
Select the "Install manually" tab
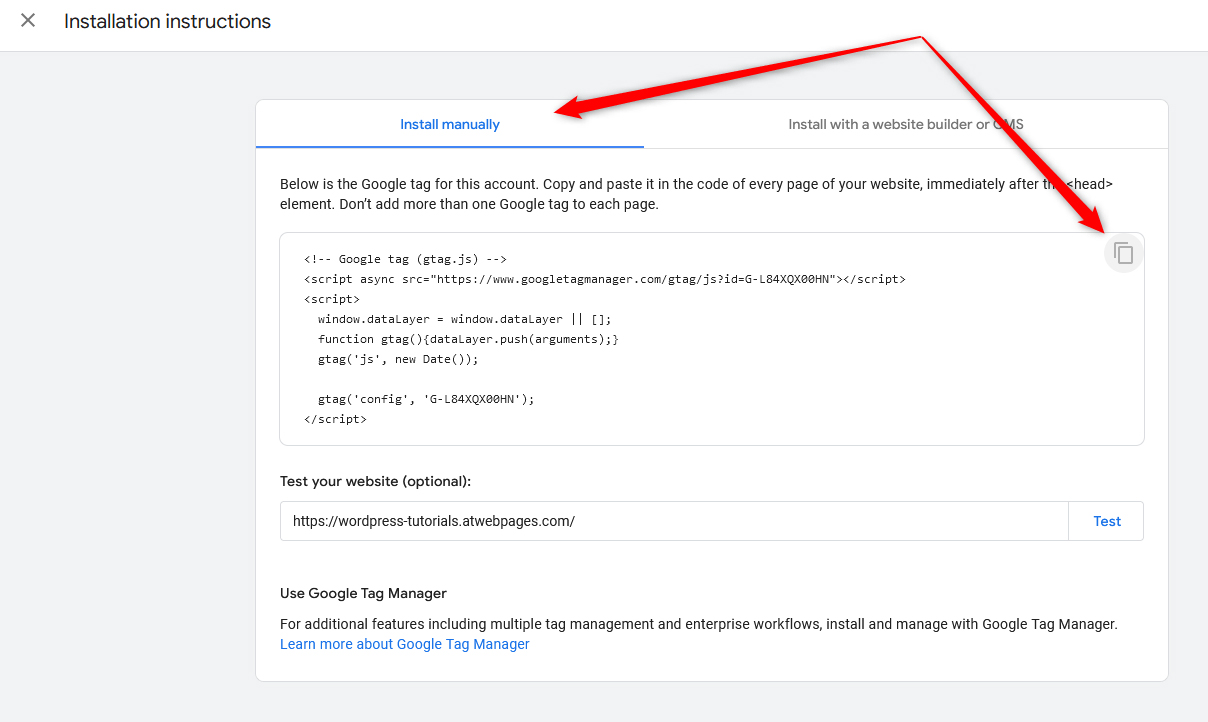point(450,123)
